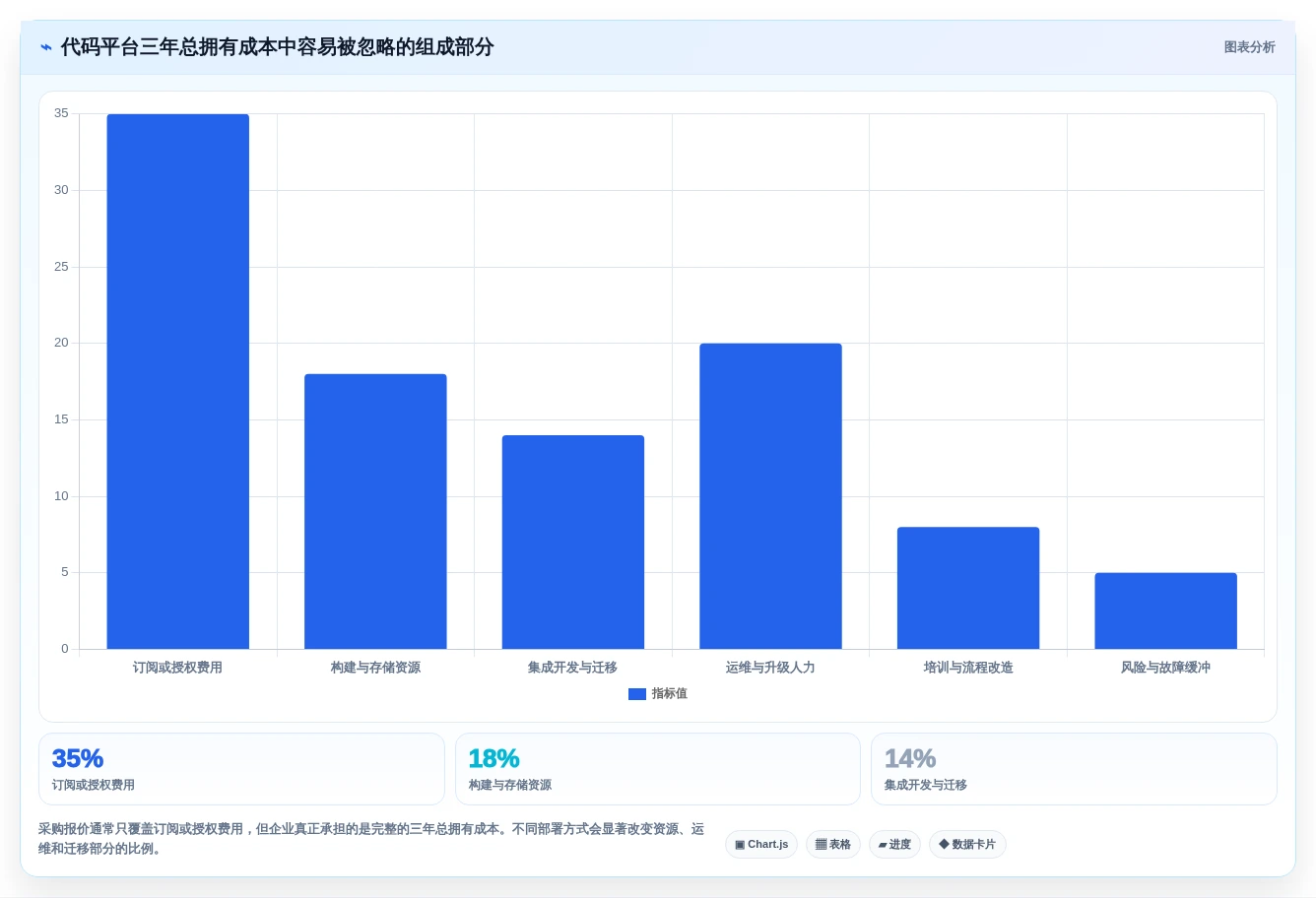Screen dimensions: 1316x898
Task: Open the 14% 集成开发与迁移 stat card
Action: pos(1074,769)
